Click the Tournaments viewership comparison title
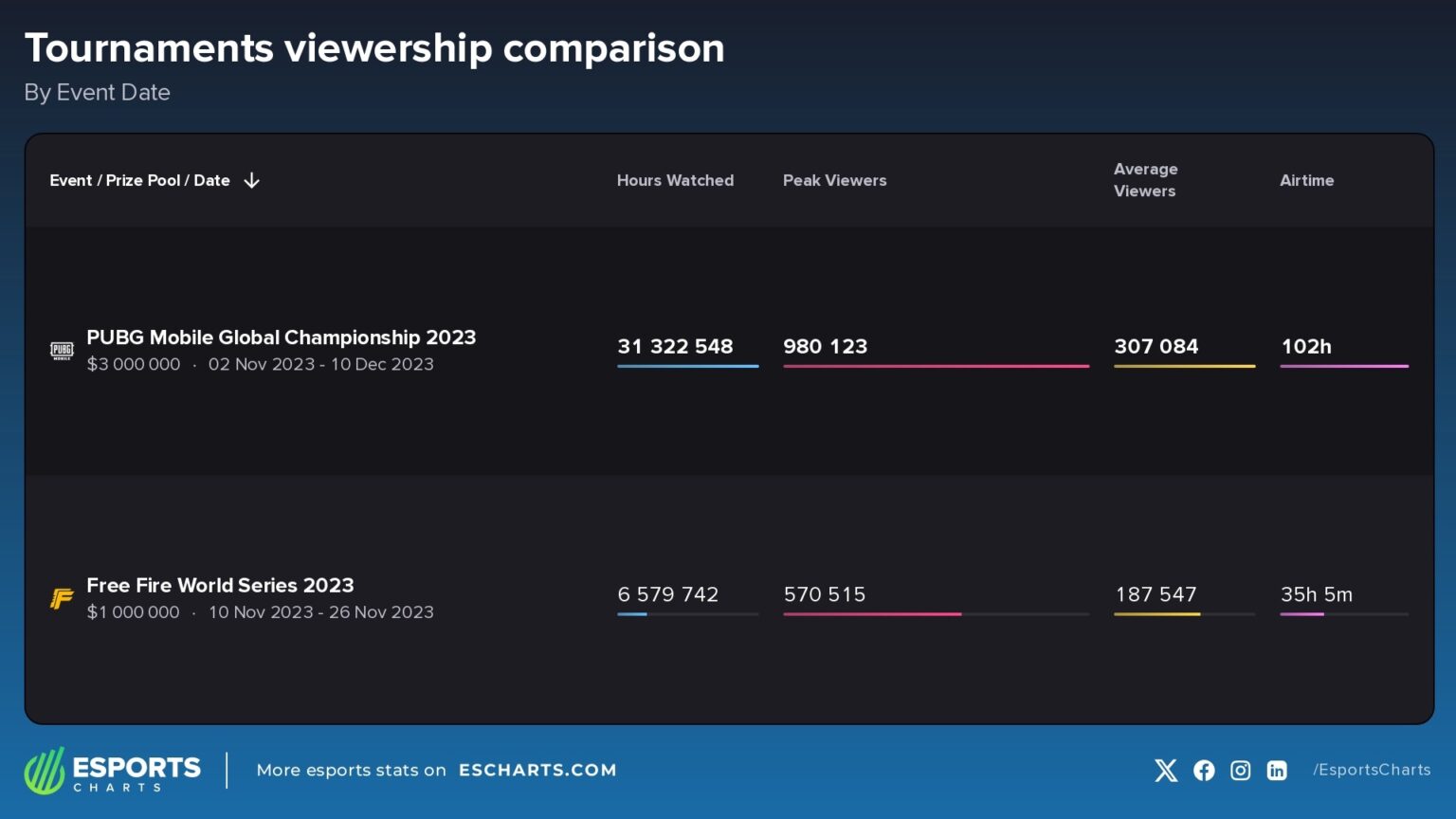The image size is (1456, 819). (374, 48)
